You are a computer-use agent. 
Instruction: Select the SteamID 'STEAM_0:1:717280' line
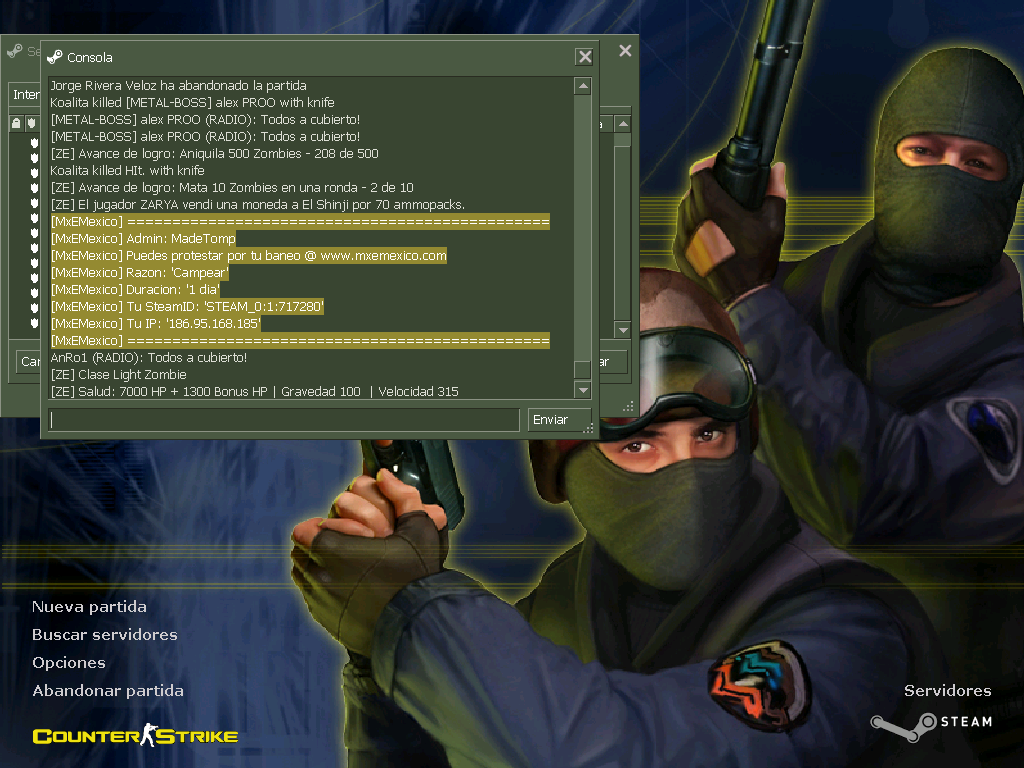(187, 306)
